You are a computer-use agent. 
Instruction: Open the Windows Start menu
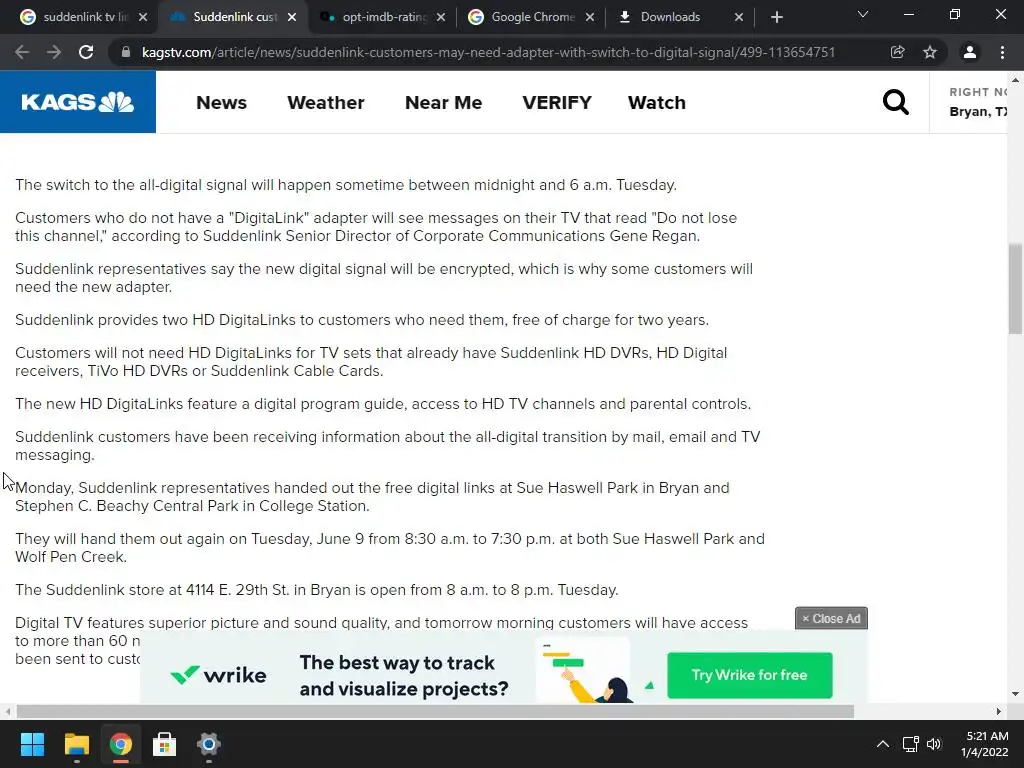32,744
